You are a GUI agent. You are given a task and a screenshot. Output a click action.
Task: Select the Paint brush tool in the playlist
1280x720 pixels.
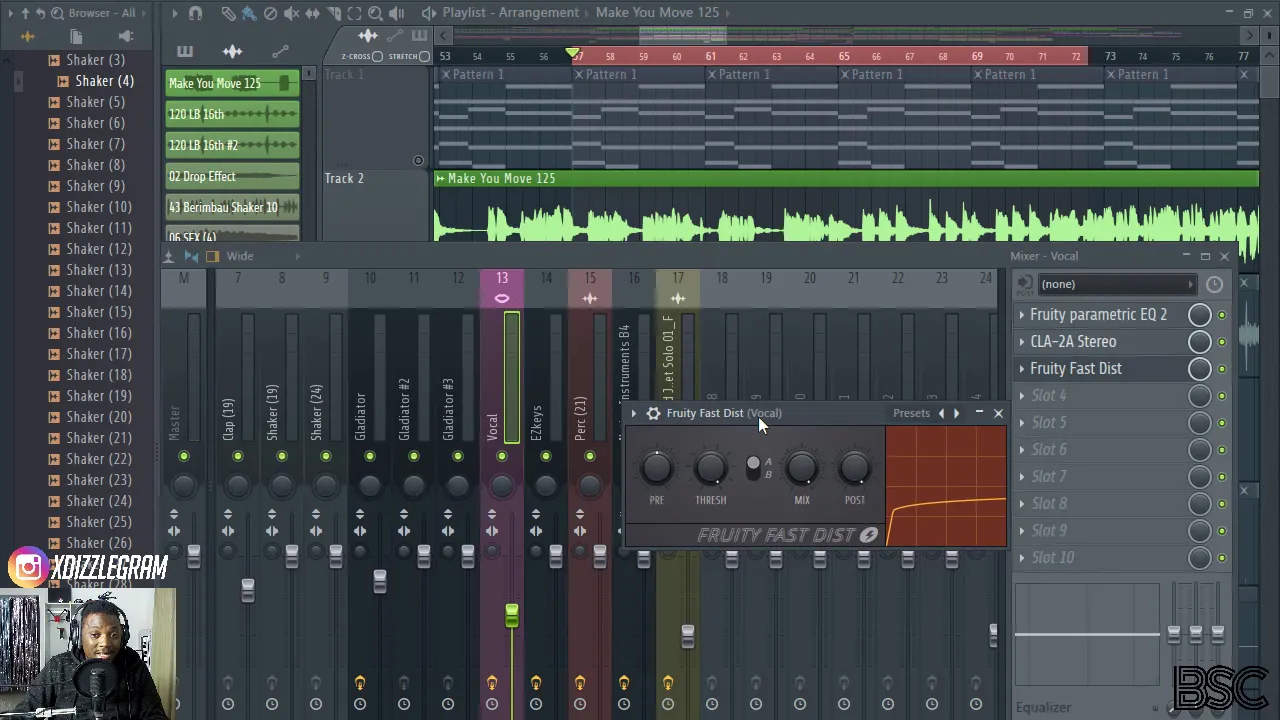pos(249,13)
